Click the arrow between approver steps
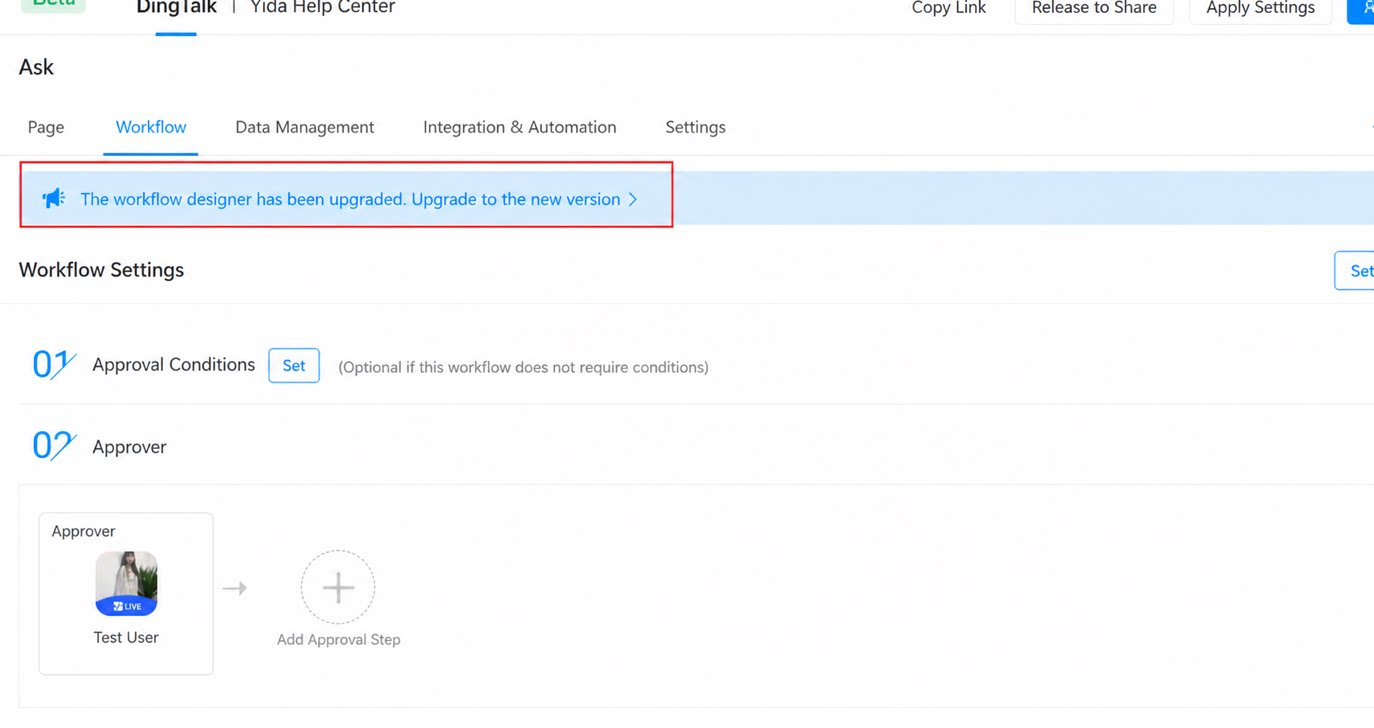The image size is (1374, 728). [x=235, y=588]
